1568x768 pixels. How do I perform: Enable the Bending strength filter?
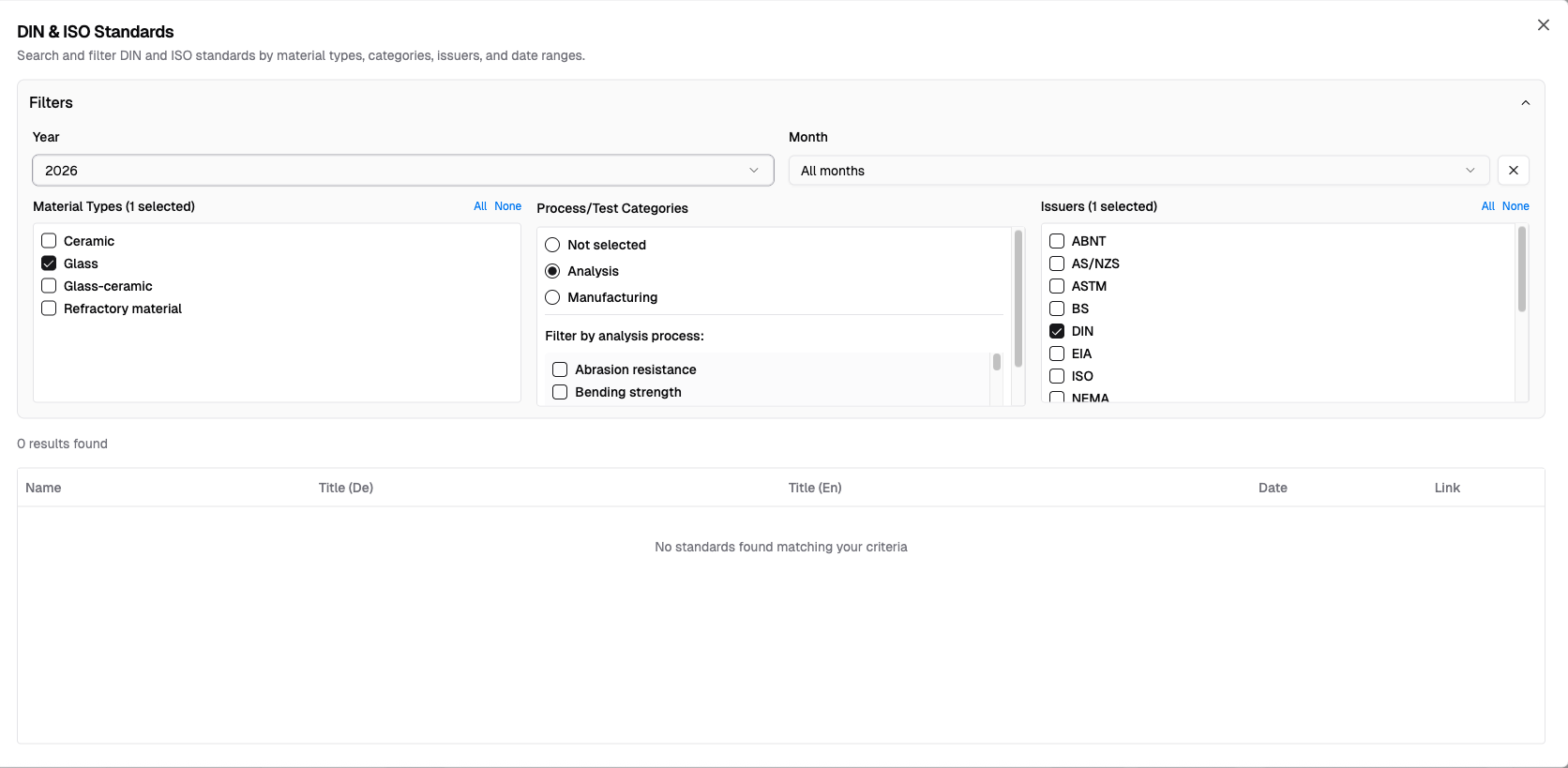(560, 392)
